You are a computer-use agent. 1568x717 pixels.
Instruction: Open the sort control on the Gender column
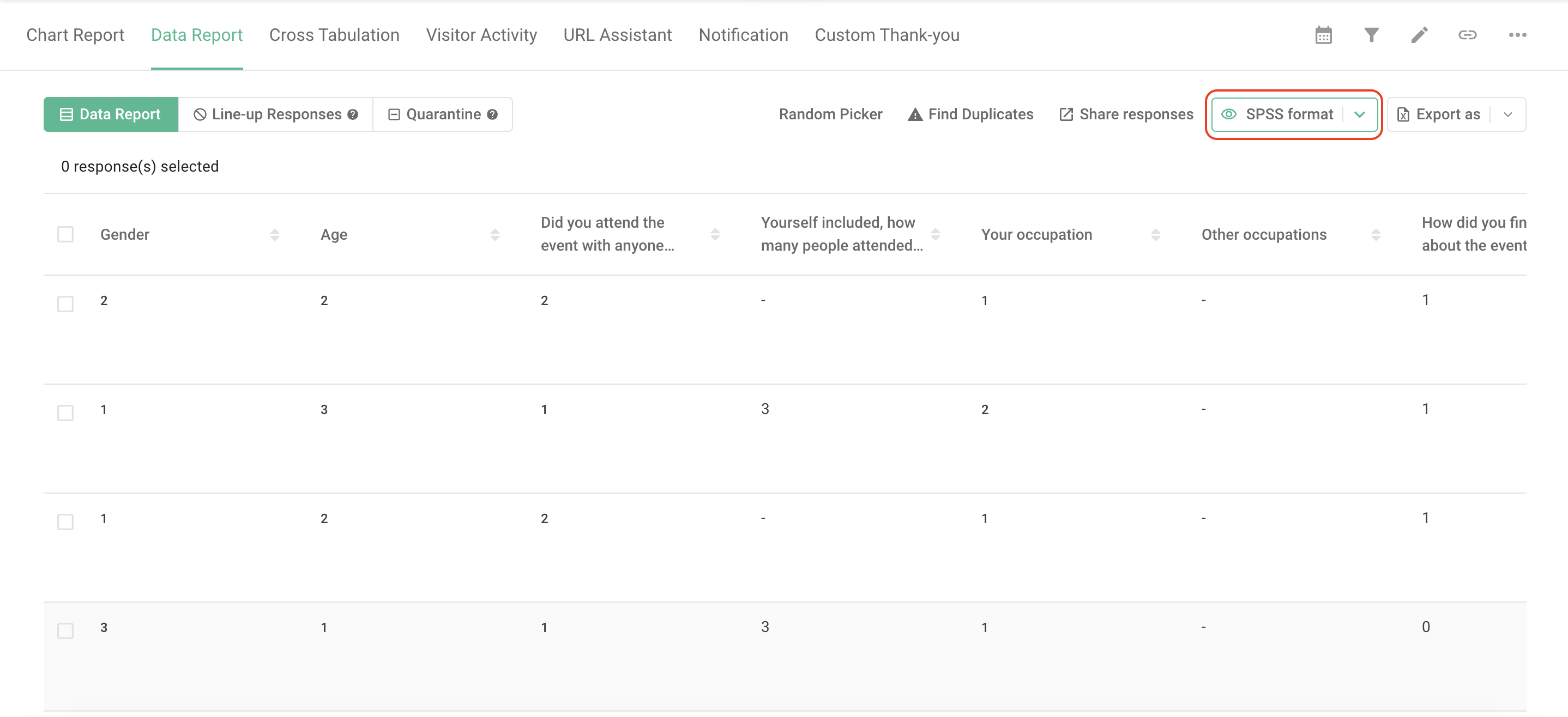pyautogui.click(x=275, y=234)
